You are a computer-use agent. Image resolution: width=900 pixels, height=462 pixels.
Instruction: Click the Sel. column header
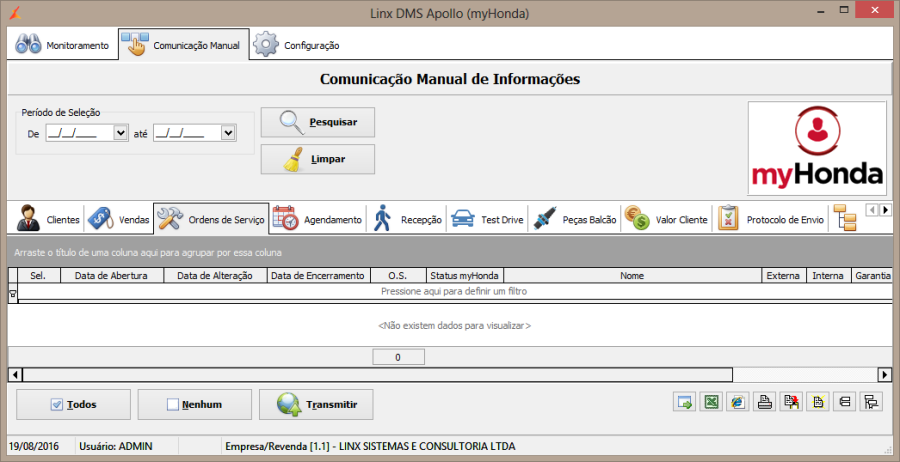click(39, 275)
